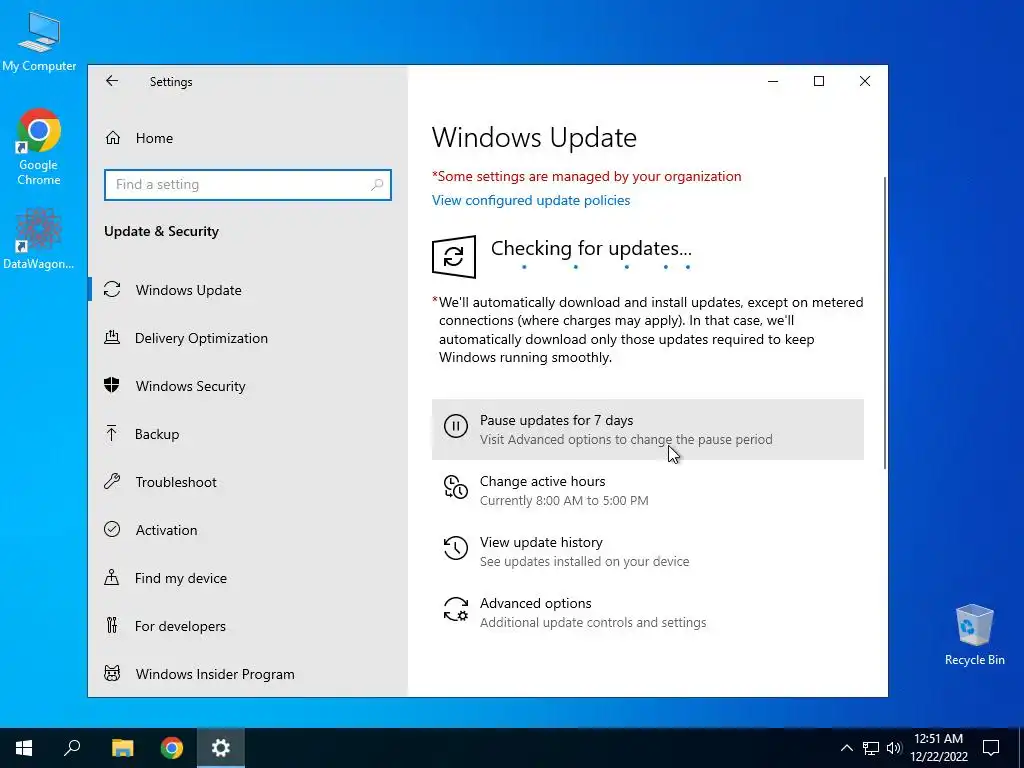Click the Find a setting search box
This screenshot has height=768, width=1024.
248,185
